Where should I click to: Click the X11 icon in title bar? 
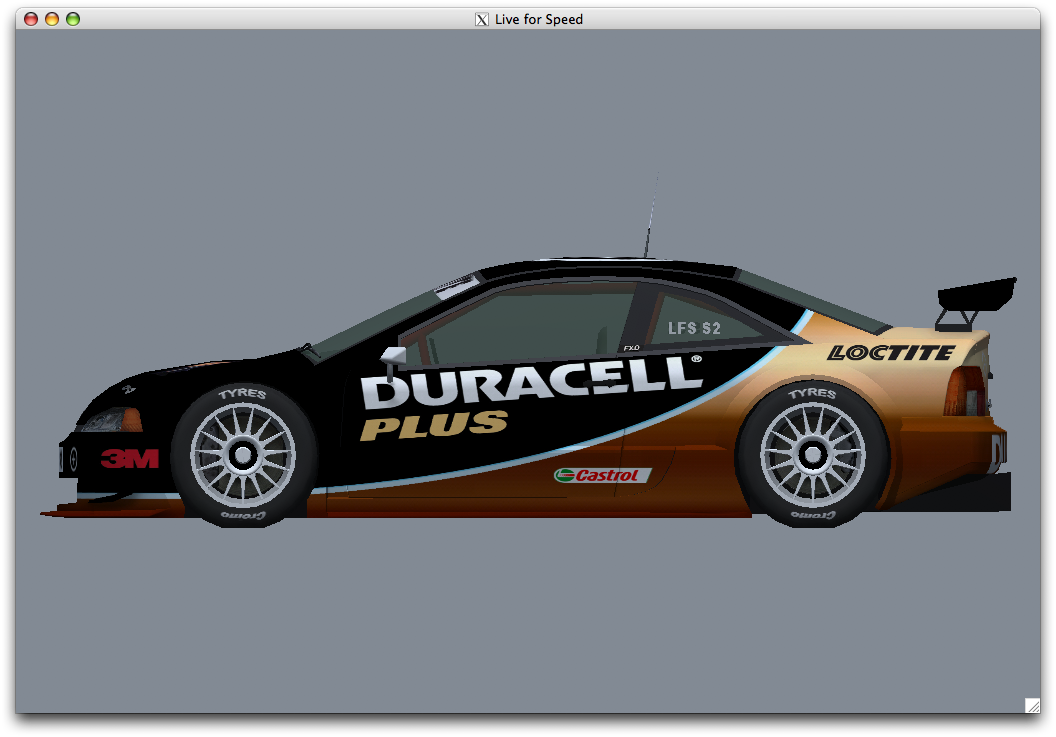point(482,20)
